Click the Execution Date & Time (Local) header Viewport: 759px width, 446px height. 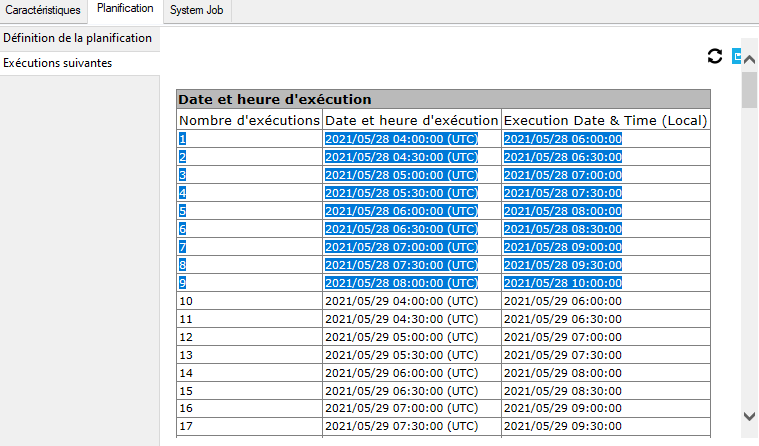point(605,121)
